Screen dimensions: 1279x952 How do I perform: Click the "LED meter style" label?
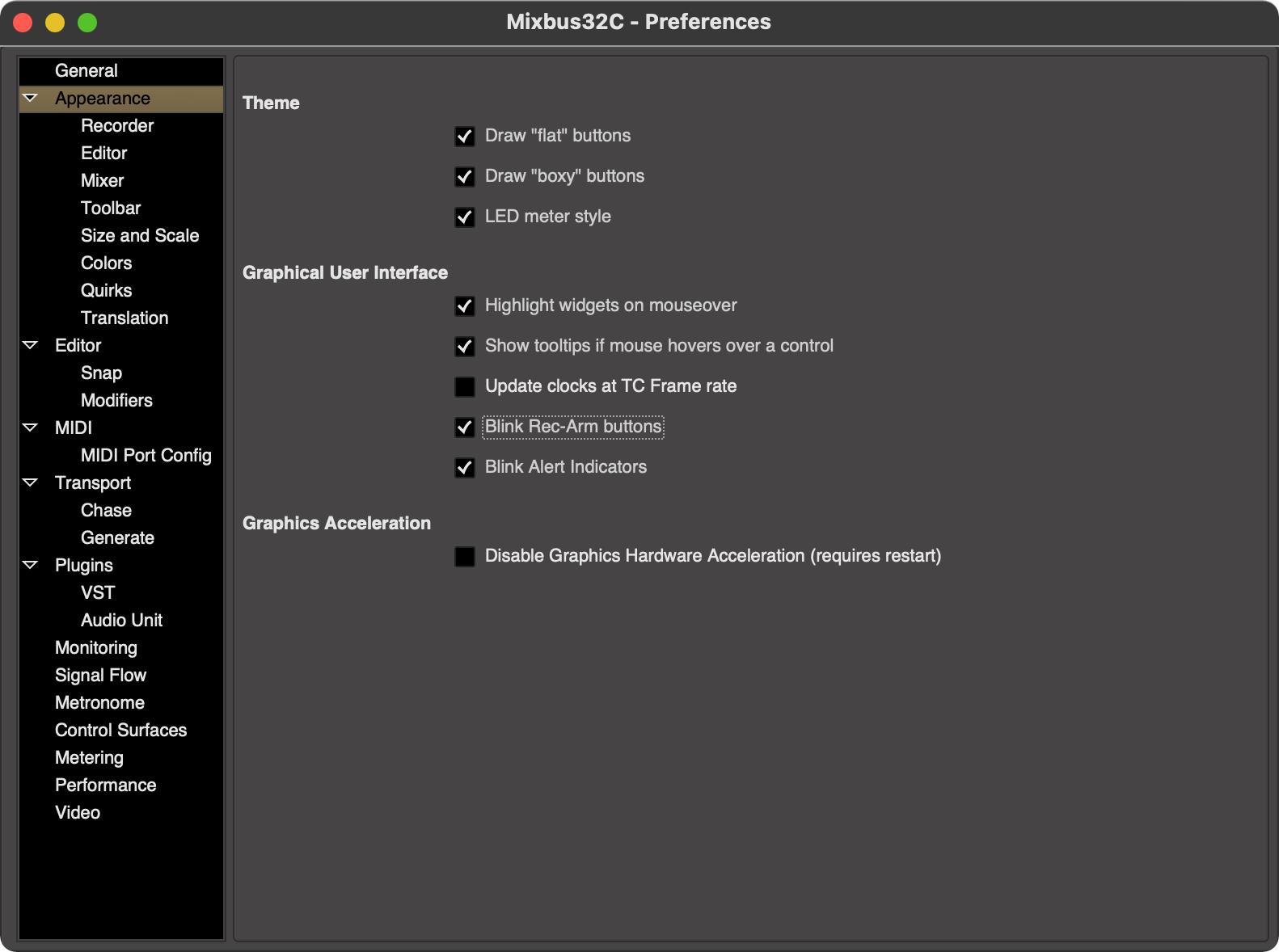pos(548,217)
